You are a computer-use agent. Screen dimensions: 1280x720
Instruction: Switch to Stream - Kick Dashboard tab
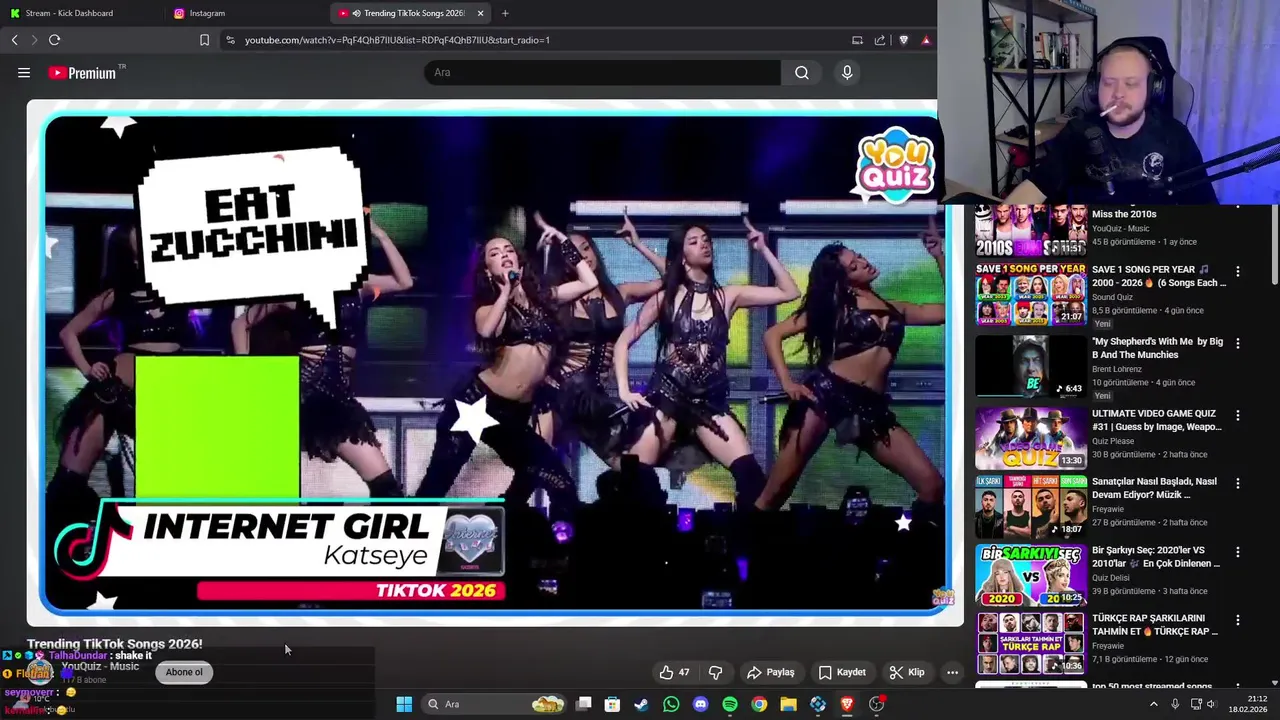click(x=82, y=13)
